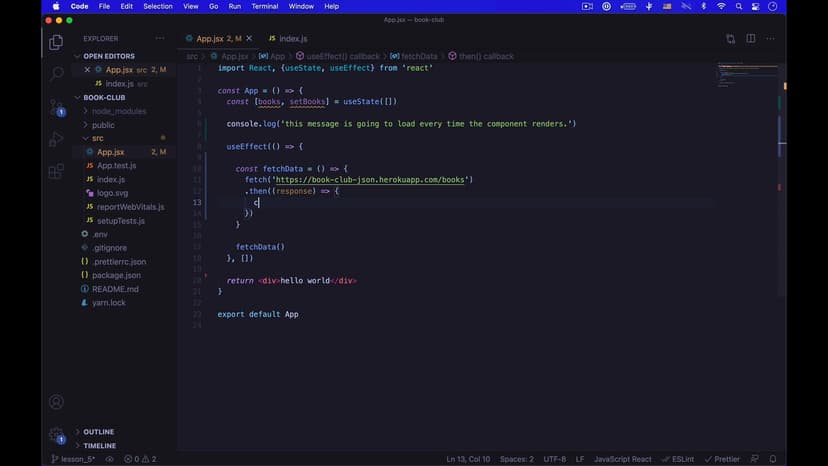Viewport: 828px width, 466px height.
Task: Click the Prettier status bar button
Action: click(x=723, y=459)
